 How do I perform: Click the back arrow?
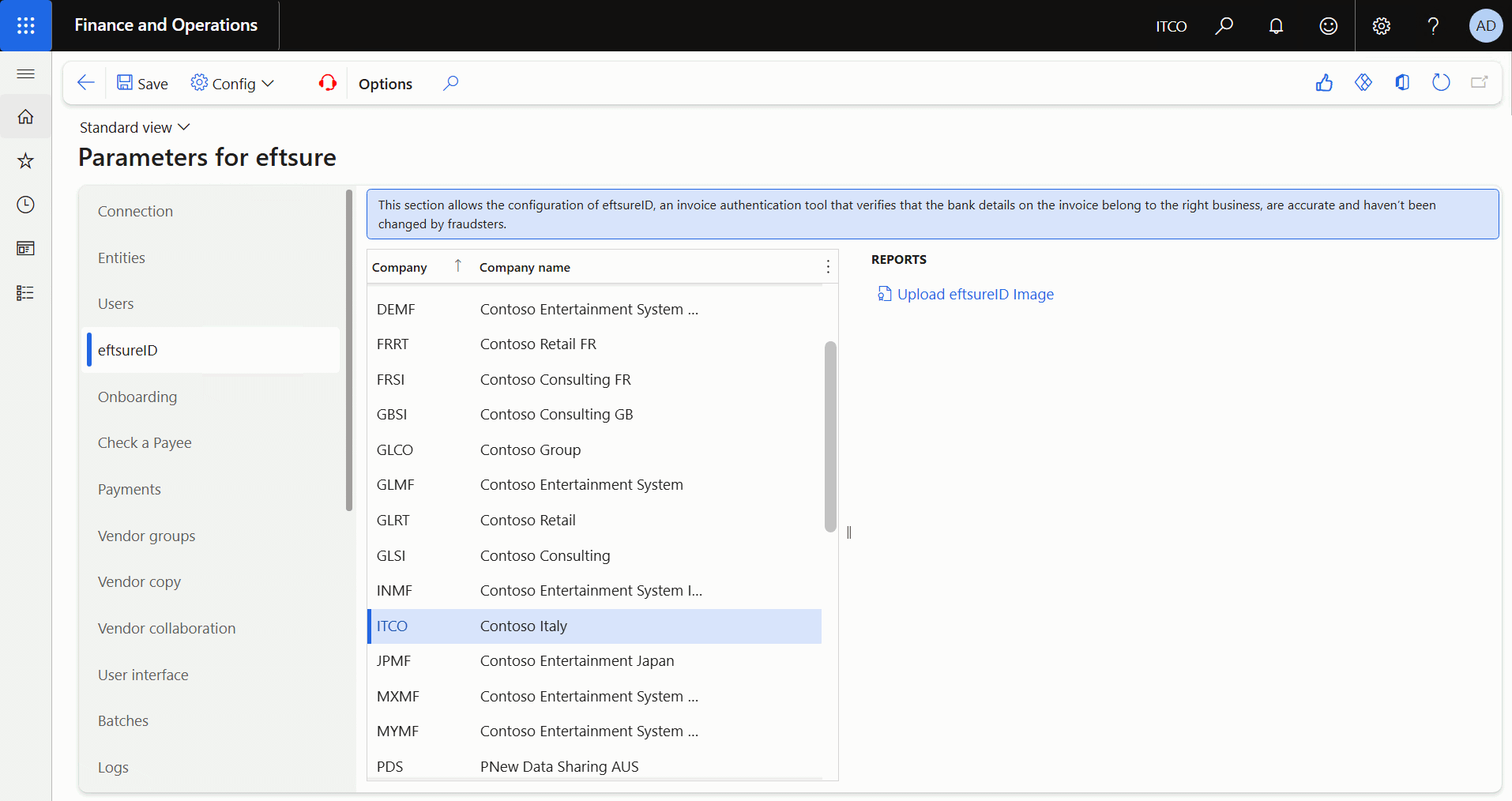coord(86,83)
